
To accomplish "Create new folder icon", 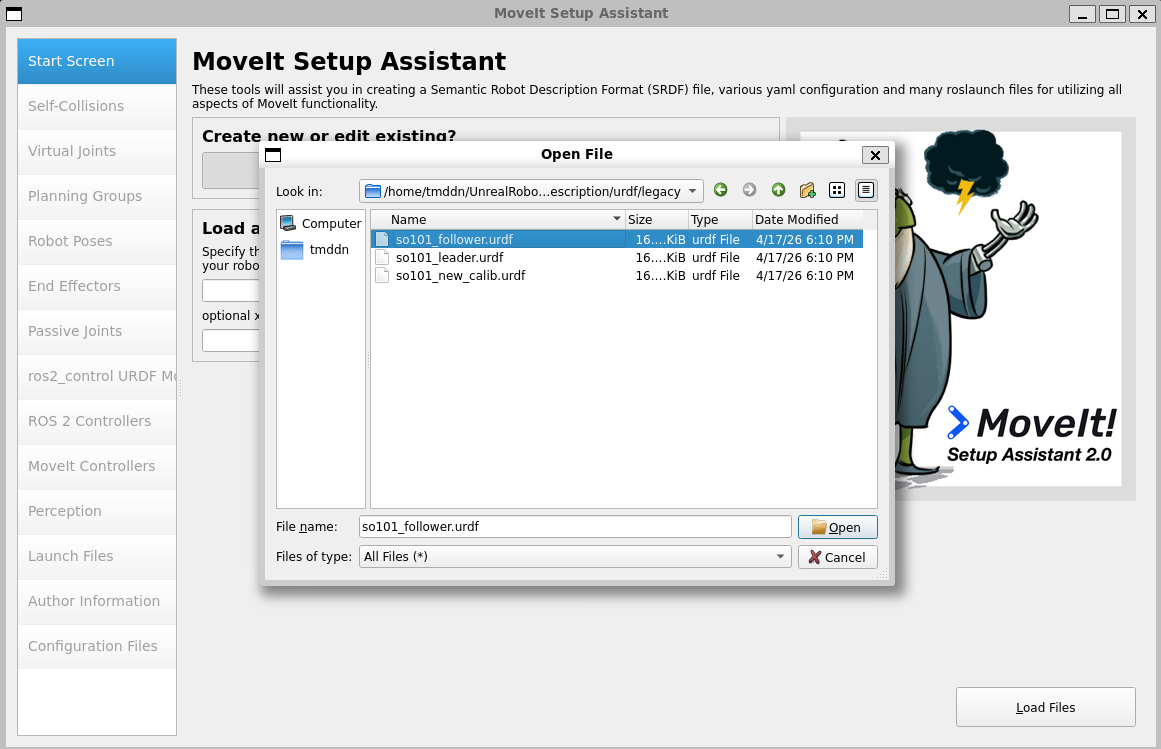I will point(807,190).
